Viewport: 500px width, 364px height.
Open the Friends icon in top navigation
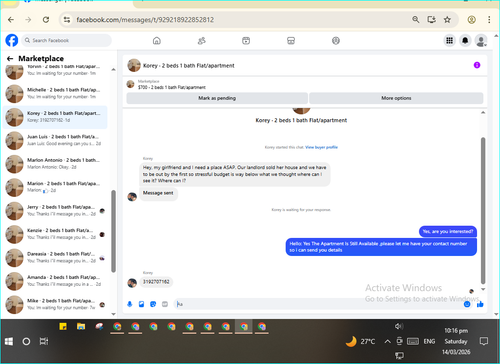pyautogui.click(x=202, y=41)
